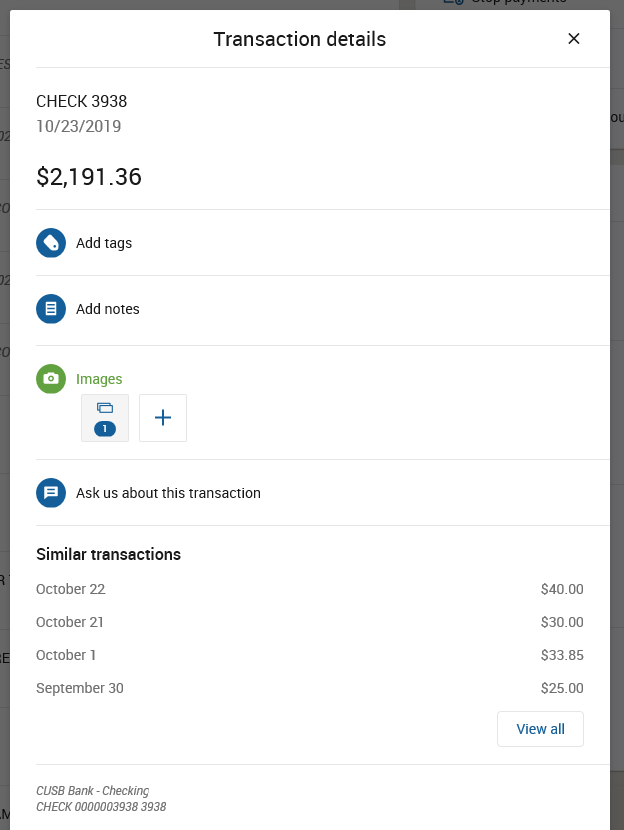Click the CHECK 3938 transaction title
The image size is (624, 830).
82,101
